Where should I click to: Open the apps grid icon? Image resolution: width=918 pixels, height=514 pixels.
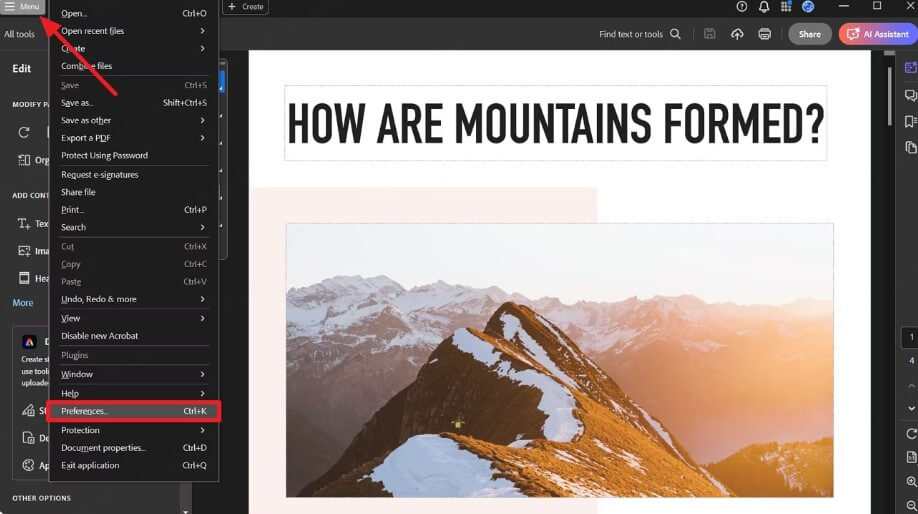[x=786, y=6]
